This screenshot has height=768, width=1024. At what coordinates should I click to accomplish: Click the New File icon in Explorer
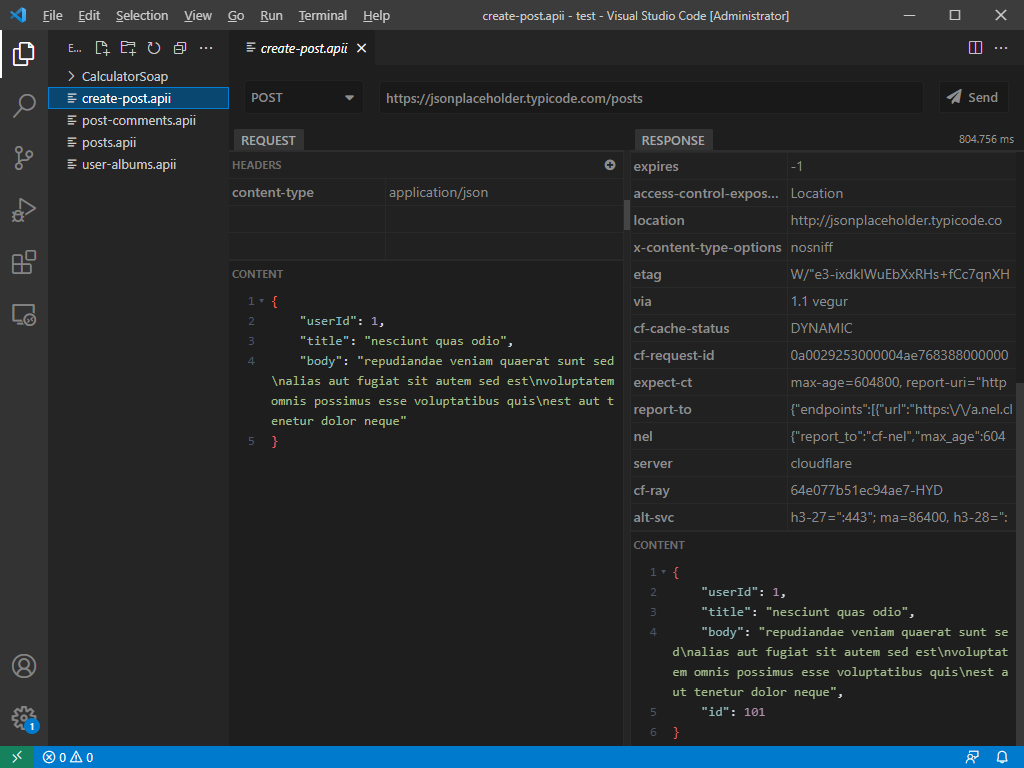(102, 48)
